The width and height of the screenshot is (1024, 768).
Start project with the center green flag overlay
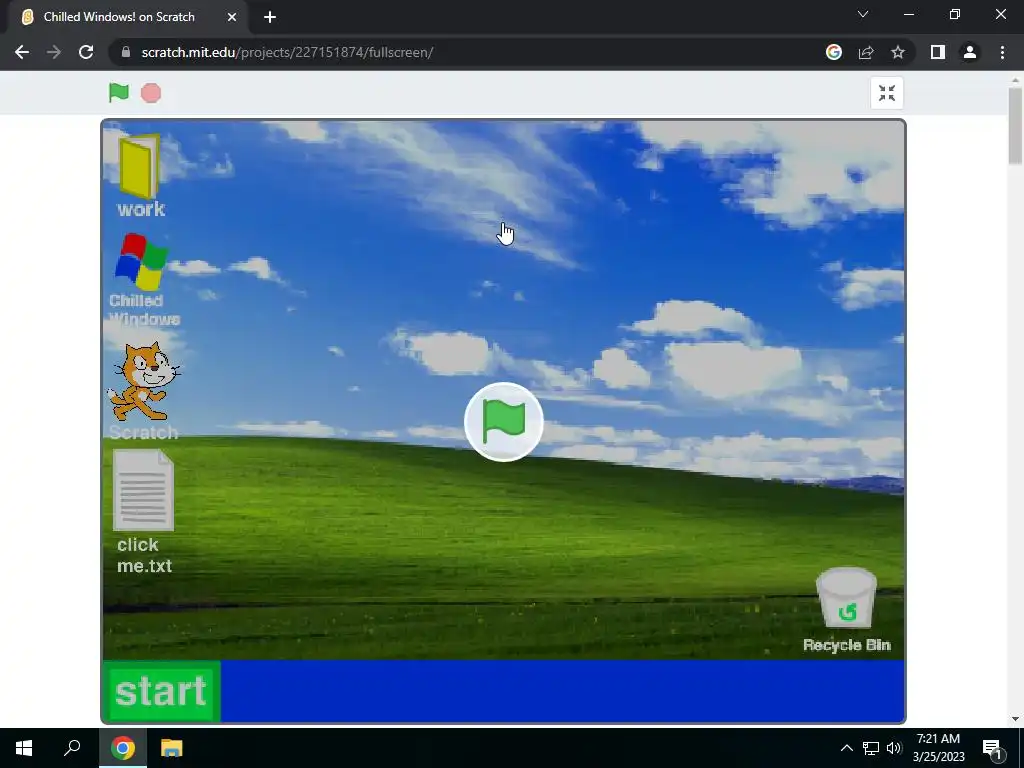[x=504, y=422]
